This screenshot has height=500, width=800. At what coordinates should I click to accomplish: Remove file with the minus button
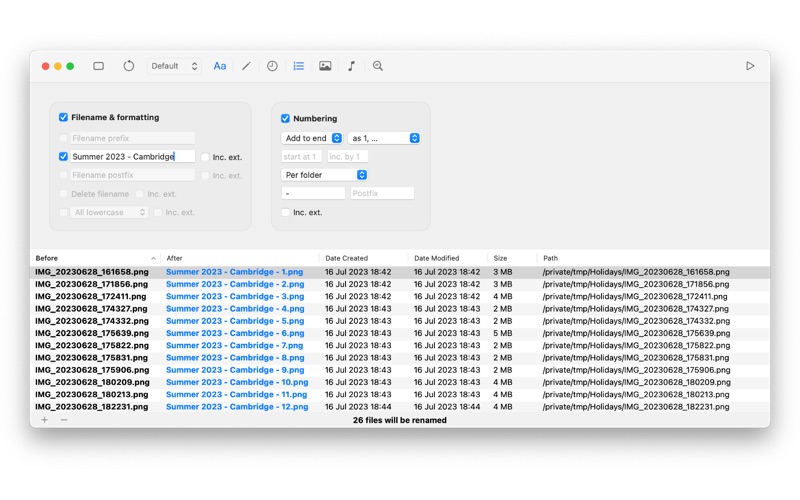tap(64, 420)
